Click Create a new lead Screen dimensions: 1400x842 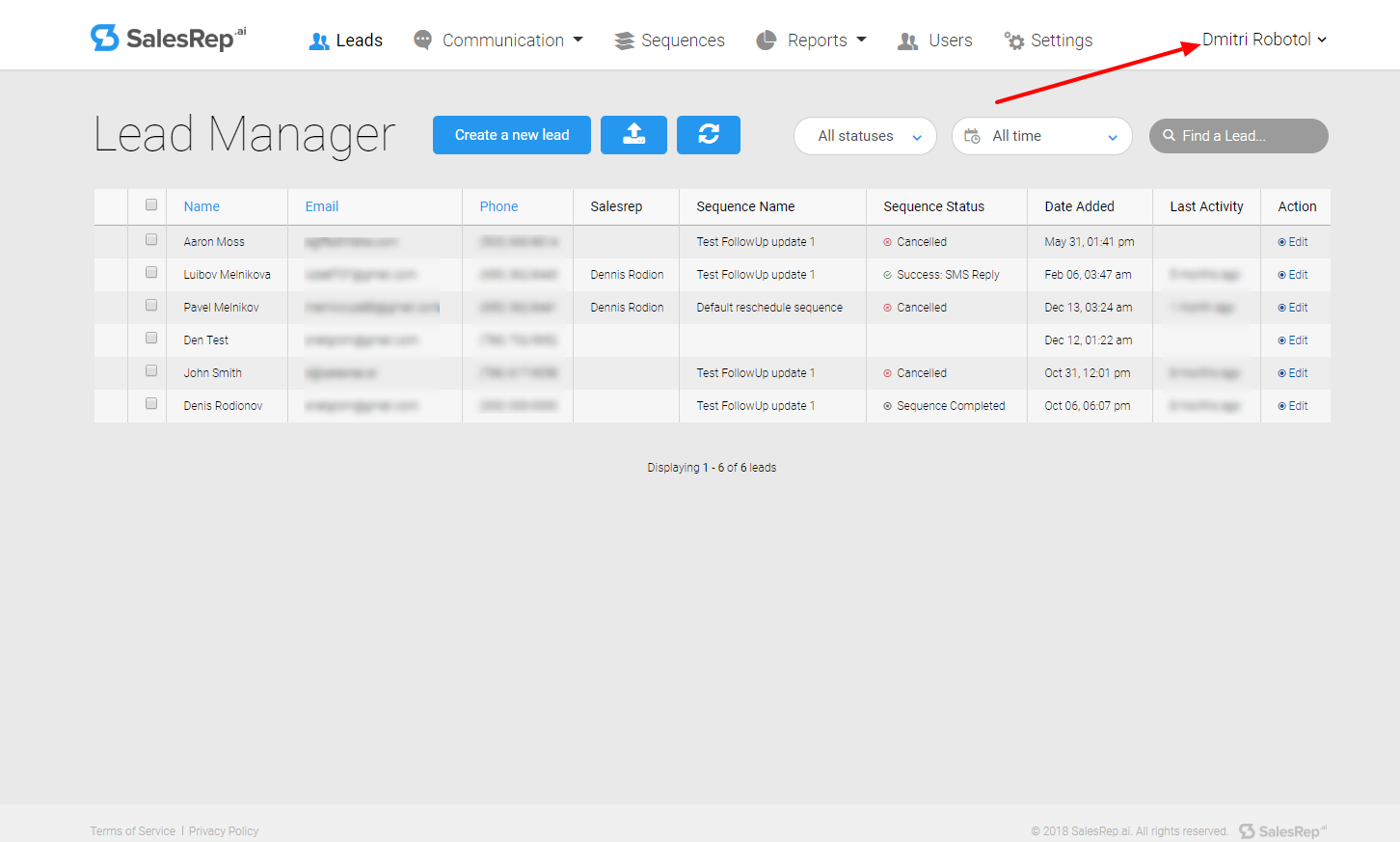(512, 135)
